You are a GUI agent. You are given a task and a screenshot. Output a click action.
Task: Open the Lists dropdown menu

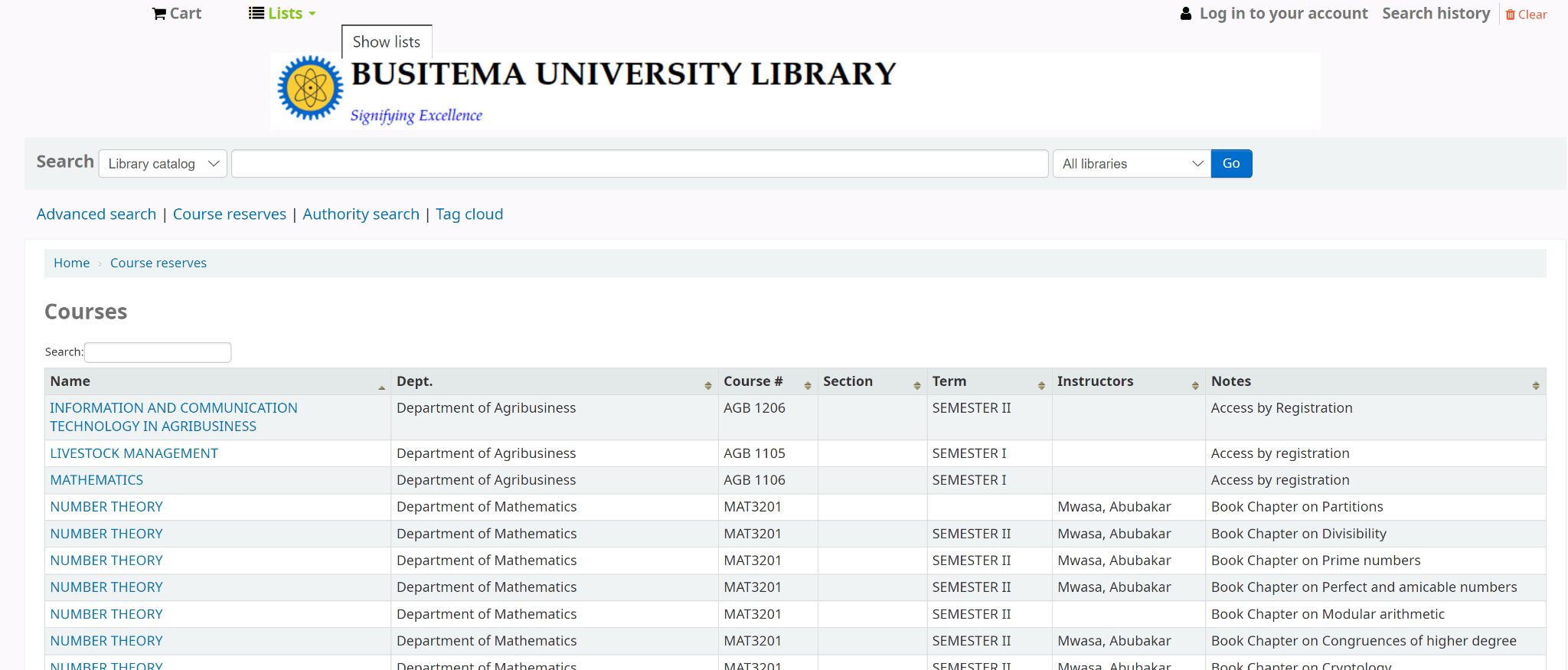coord(282,14)
